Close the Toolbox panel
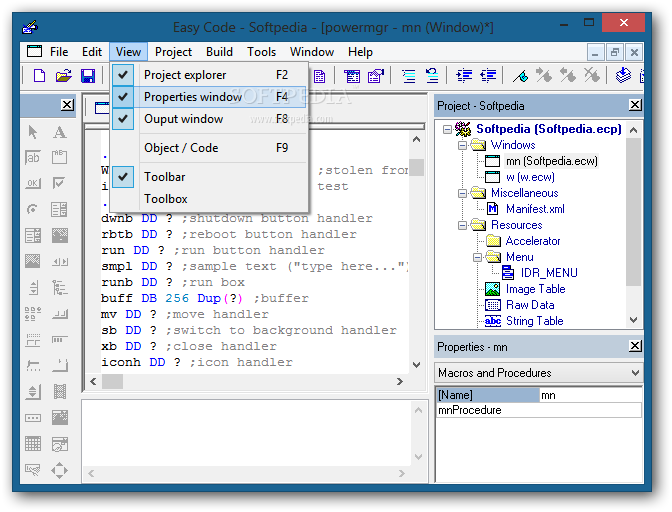Viewport: 672px width, 512px height. click(67, 105)
